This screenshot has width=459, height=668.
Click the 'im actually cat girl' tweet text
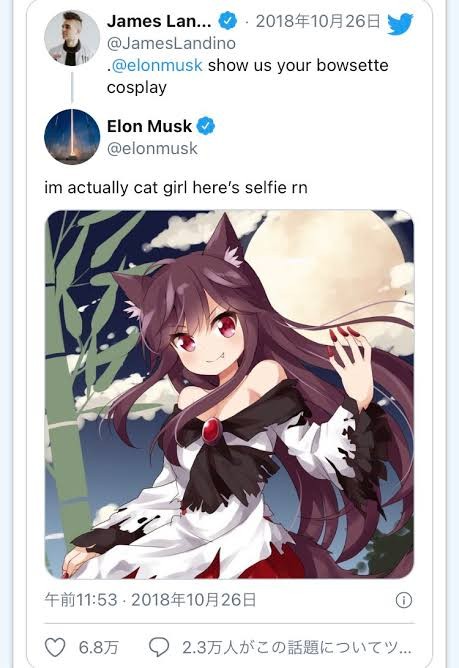coord(176,187)
